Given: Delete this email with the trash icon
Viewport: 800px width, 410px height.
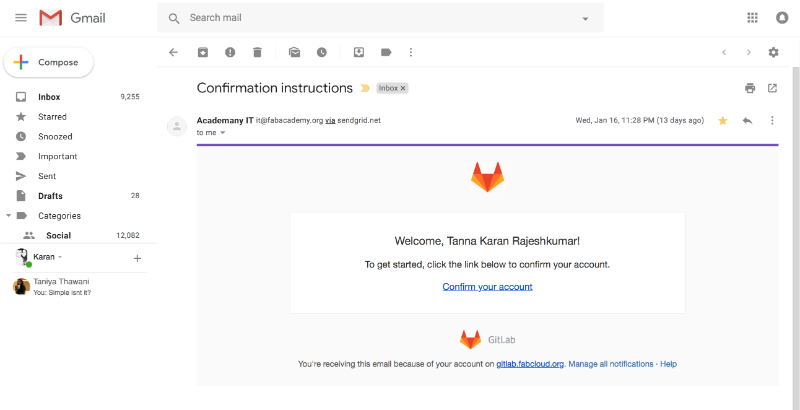Looking at the screenshot, I should point(257,52).
